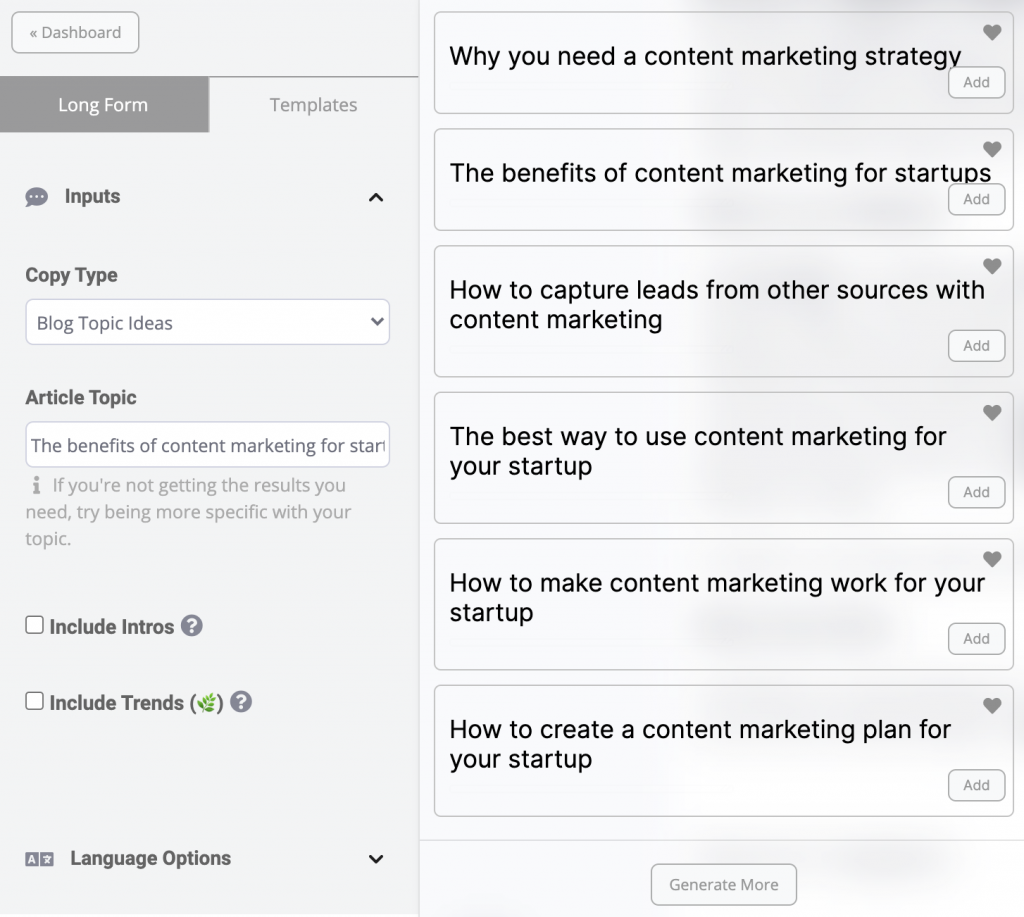Click 'The benefits of content marketing for startups' title
1024x917 pixels.
point(720,173)
